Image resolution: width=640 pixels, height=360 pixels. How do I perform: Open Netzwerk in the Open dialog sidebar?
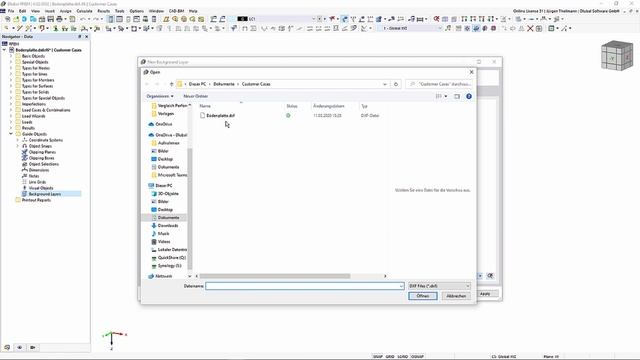point(164,276)
